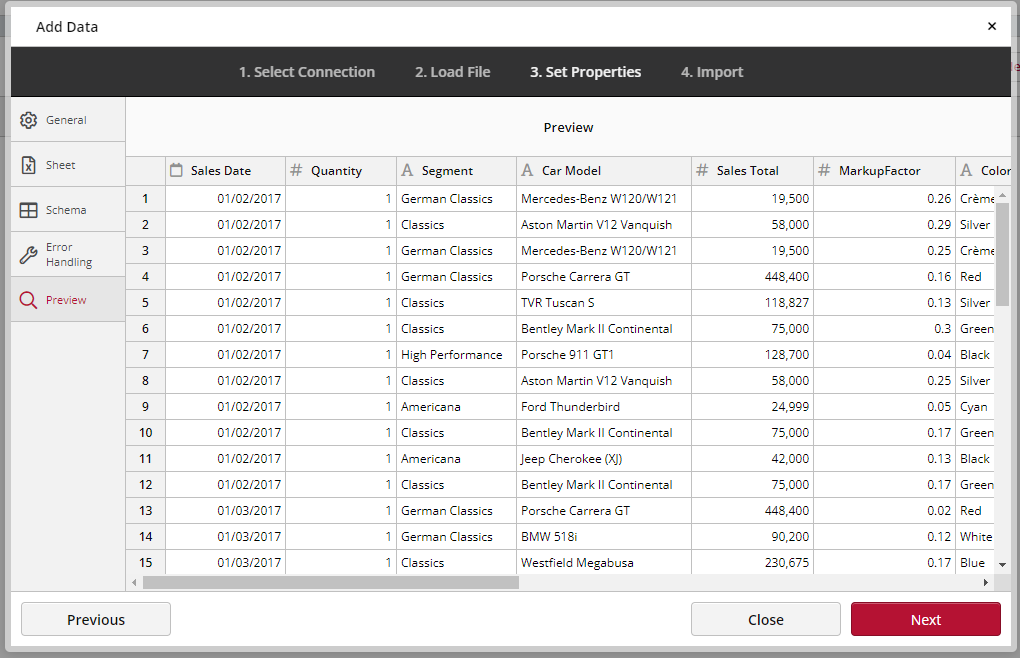Viewport: 1020px width, 658px height.
Task: Click the number type icon on Quantity
Action: [296, 170]
